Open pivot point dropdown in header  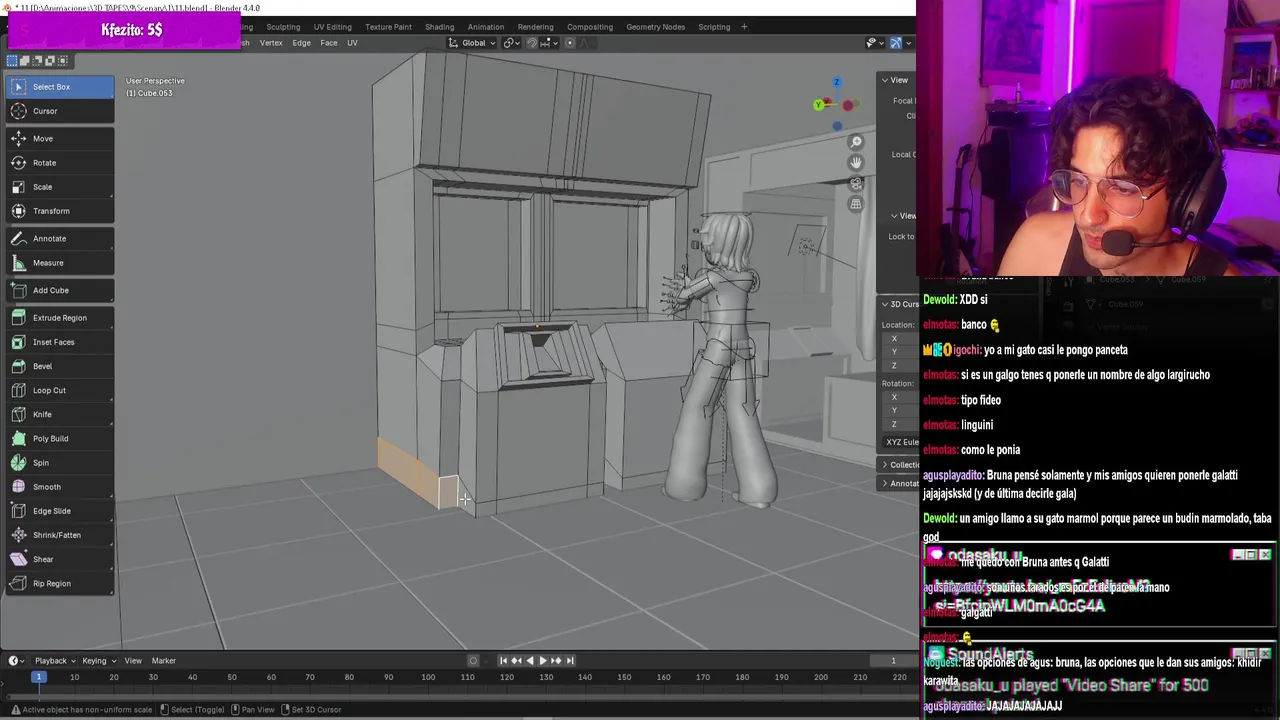click(511, 43)
